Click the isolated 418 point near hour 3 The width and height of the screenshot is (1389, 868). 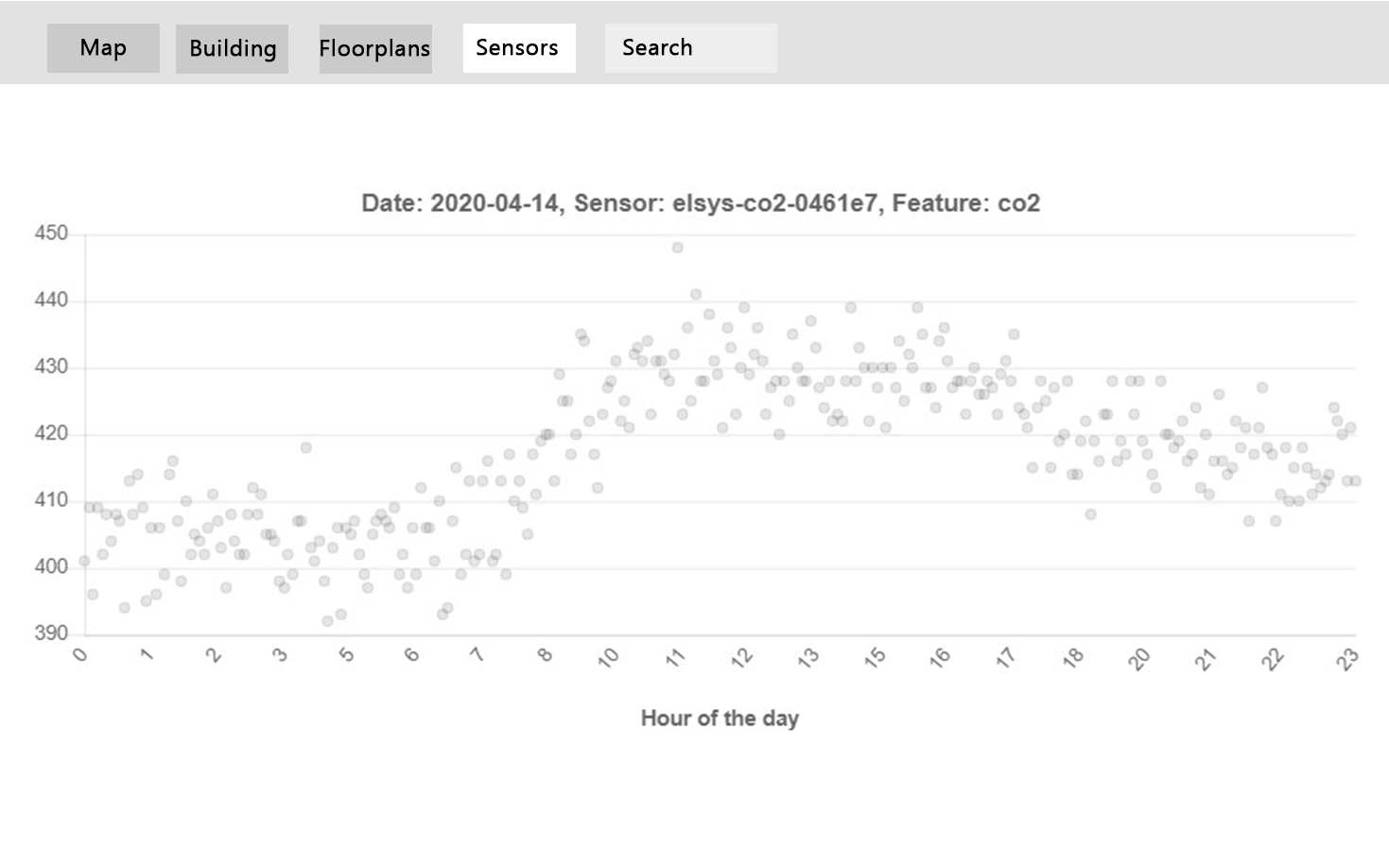[x=305, y=447]
